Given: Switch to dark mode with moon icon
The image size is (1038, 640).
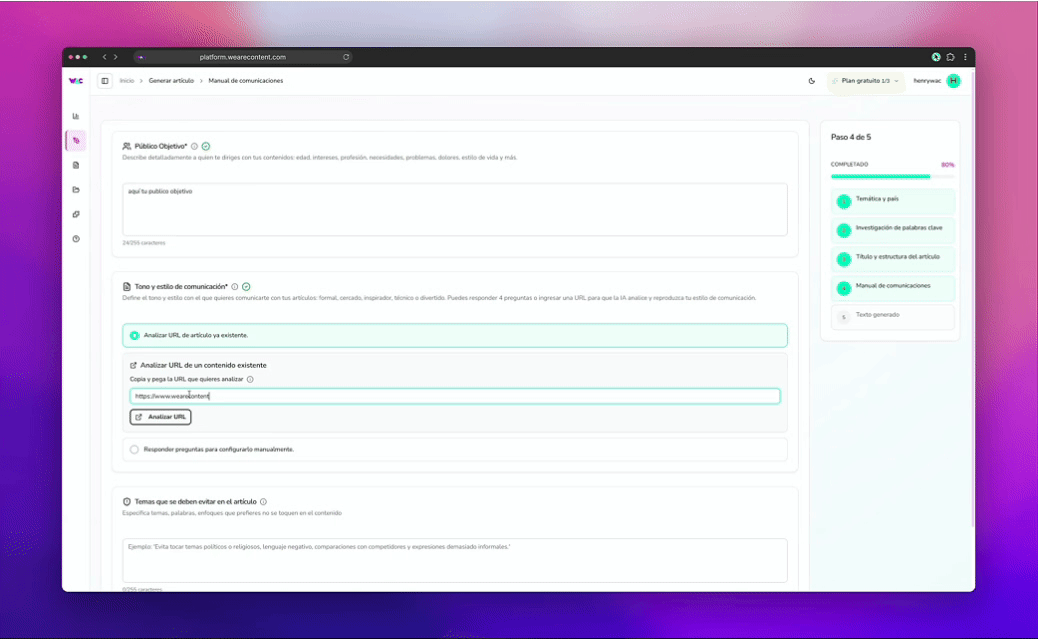Looking at the screenshot, I should point(811,81).
